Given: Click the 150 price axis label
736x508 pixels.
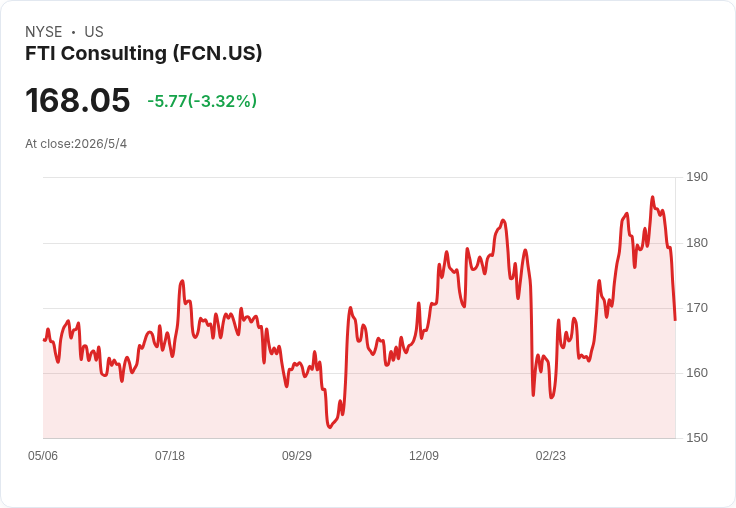Looking at the screenshot, I should point(697,438).
